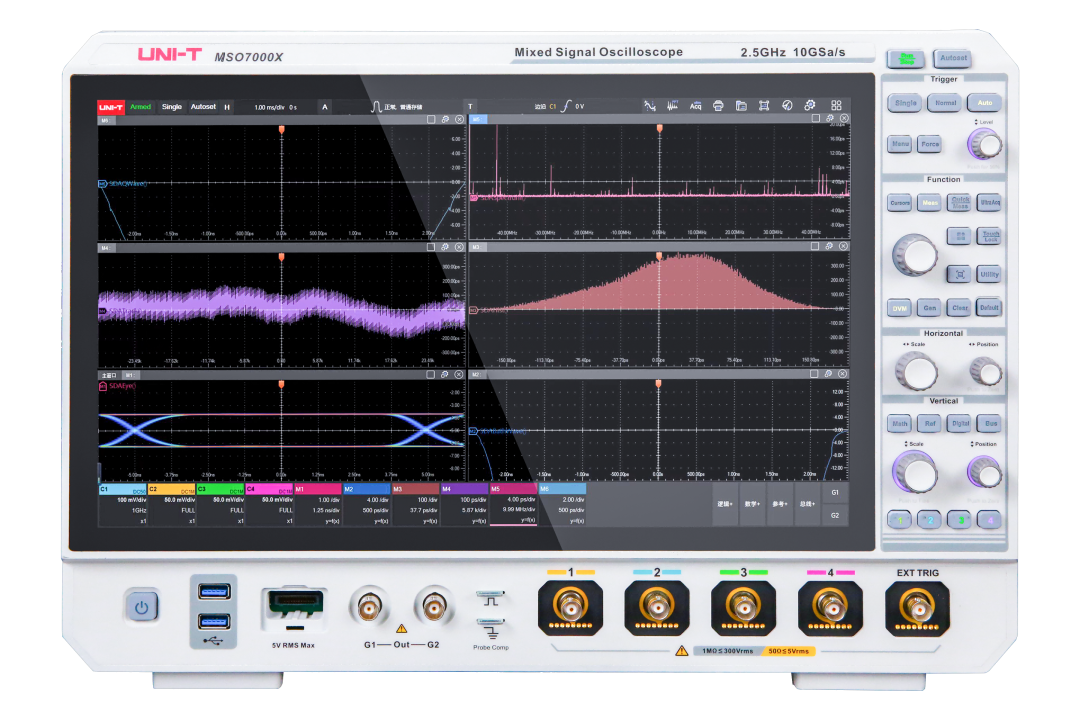
Task: Tap the on-screen Single button
Action: coord(172,107)
